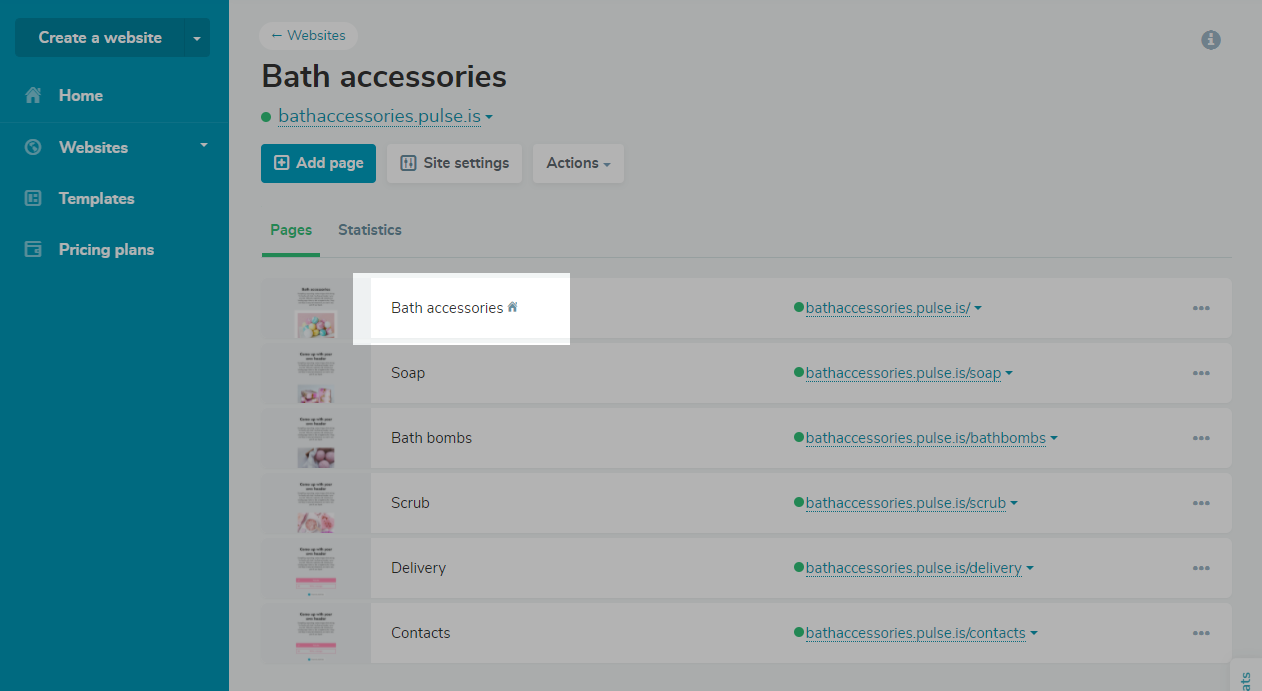The image size is (1262, 691).
Task: Expand the Websites sidebar menu arrow
Action: pos(204,145)
